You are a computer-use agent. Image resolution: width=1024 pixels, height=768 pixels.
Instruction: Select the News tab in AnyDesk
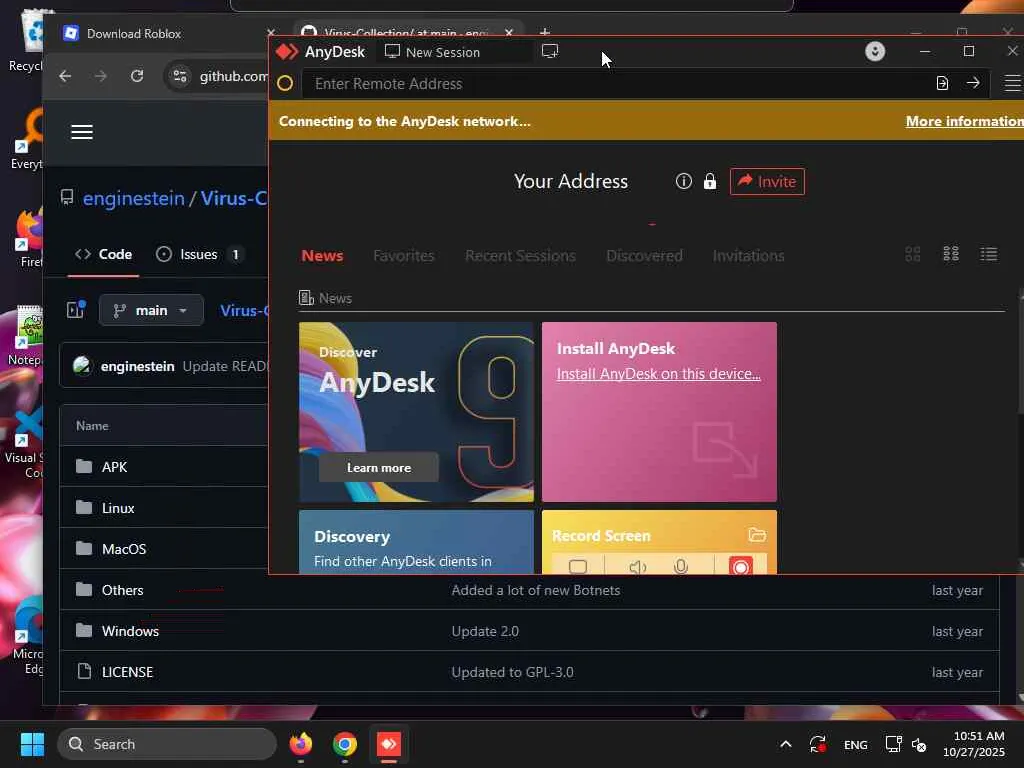pyautogui.click(x=322, y=255)
